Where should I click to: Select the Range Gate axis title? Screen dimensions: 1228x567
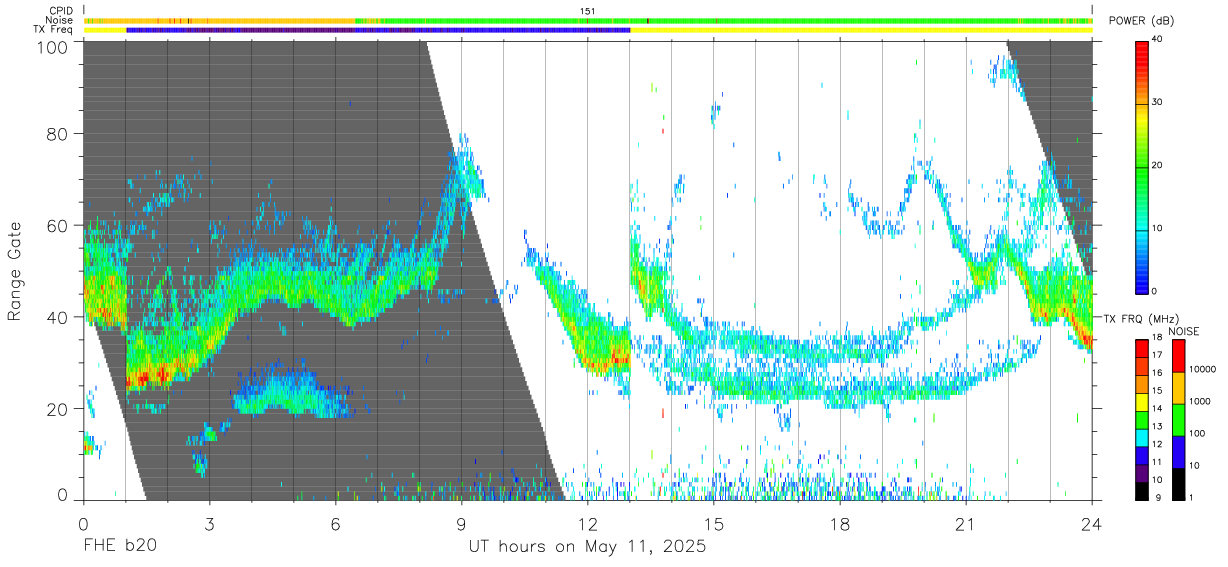pyautogui.click(x=16, y=271)
